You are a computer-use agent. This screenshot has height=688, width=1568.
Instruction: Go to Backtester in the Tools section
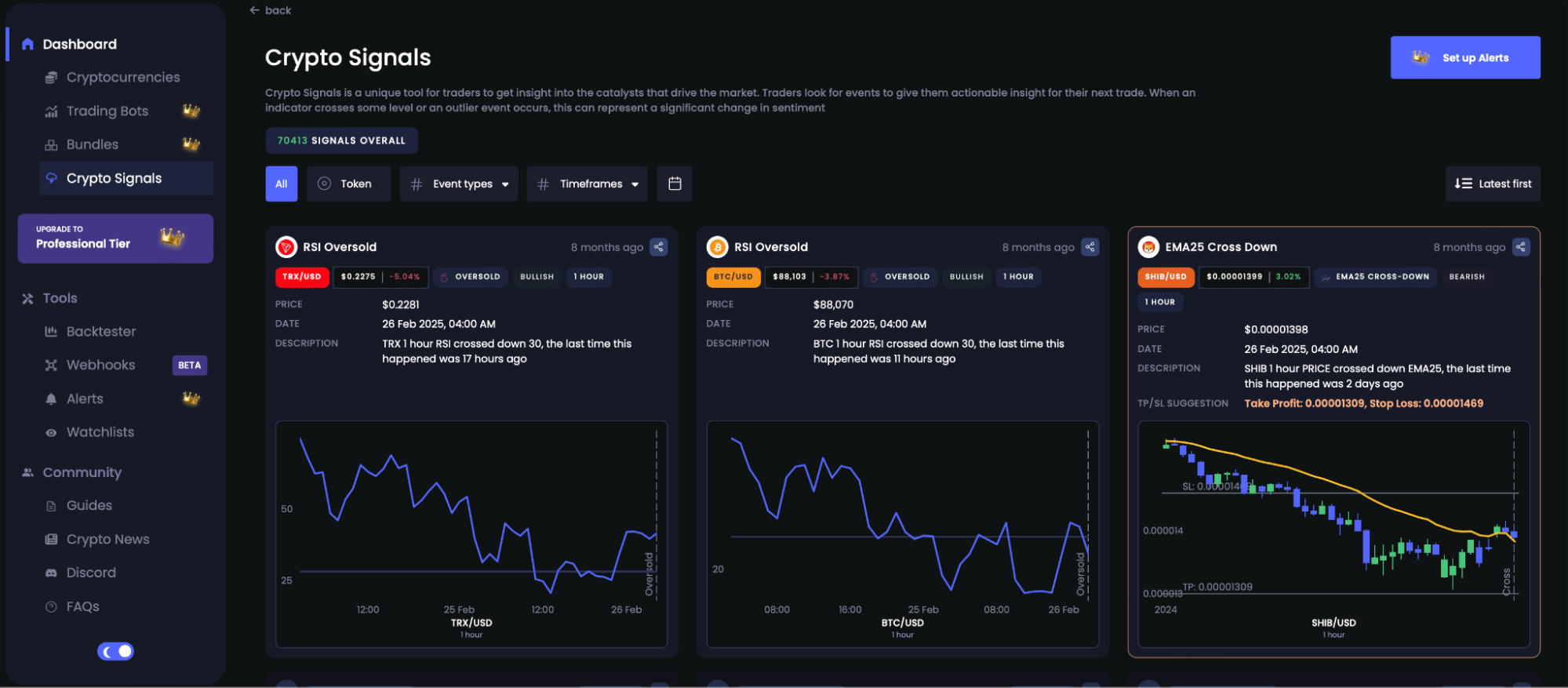click(x=100, y=332)
